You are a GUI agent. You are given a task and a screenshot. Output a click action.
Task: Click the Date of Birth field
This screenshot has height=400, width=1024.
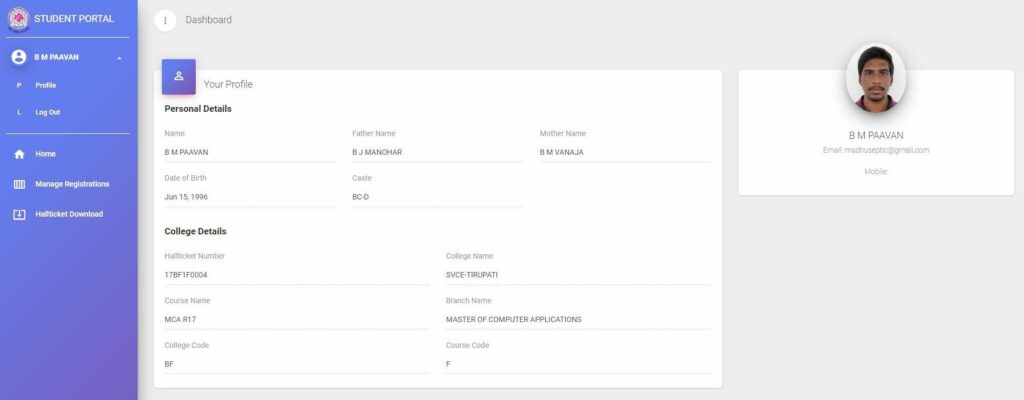coord(249,197)
